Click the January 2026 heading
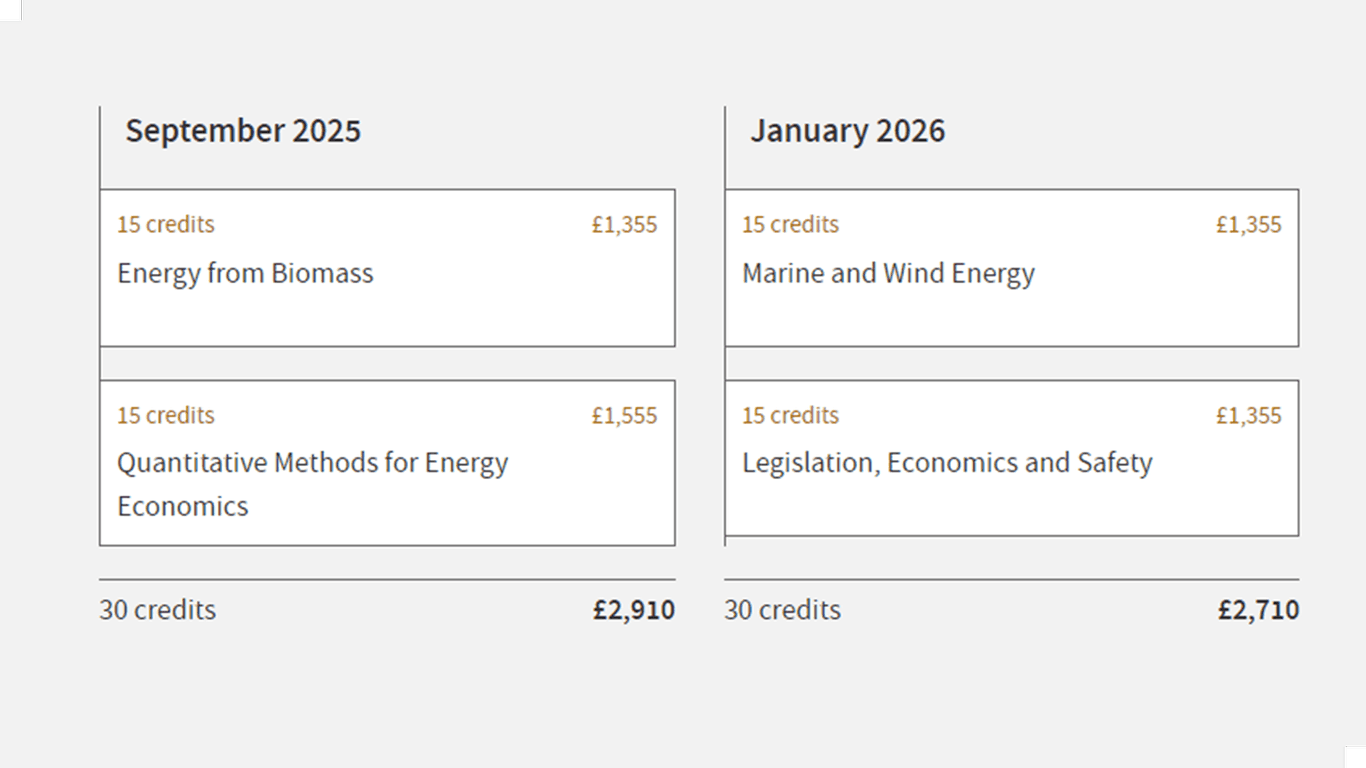 point(847,131)
